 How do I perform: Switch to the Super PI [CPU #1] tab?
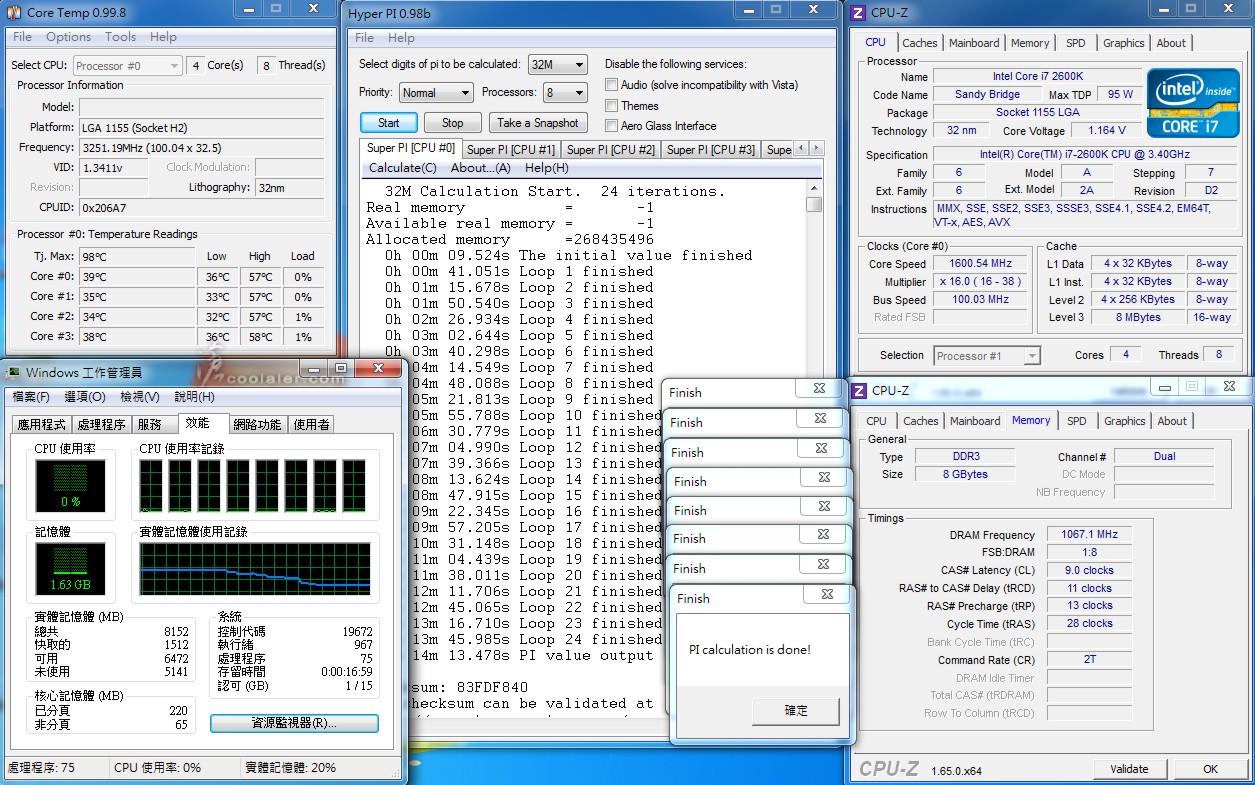511,150
